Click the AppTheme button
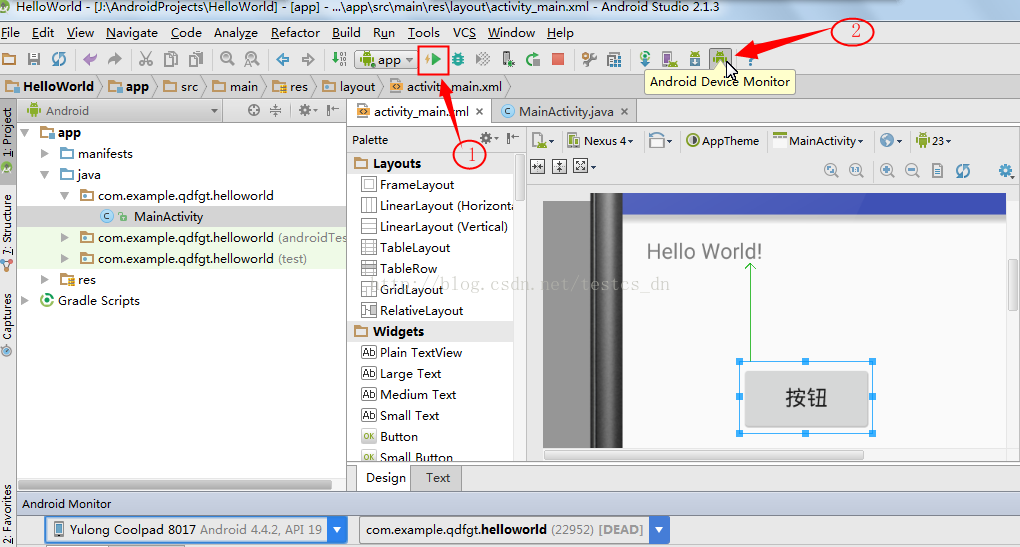Screen dimensions: 1020x547 point(723,140)
